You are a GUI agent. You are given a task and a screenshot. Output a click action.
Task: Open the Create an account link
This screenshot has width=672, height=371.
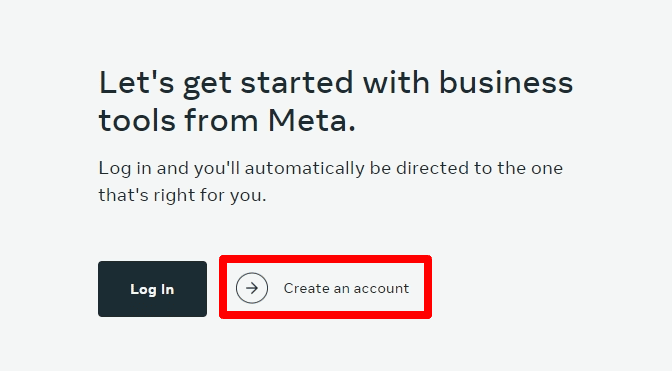(325, 287)
